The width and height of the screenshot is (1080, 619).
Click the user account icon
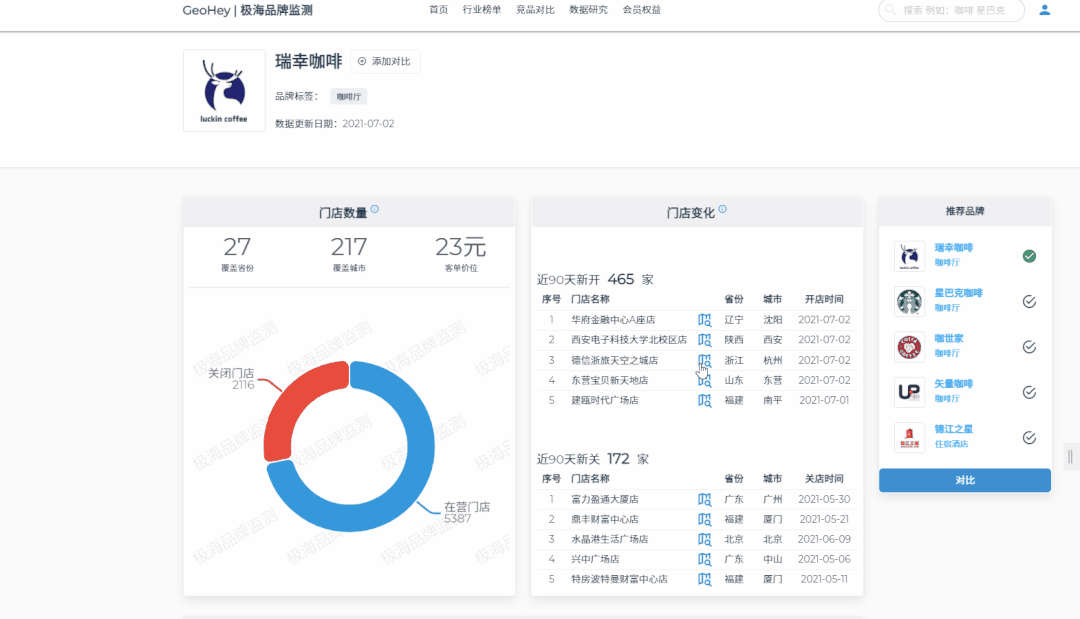pyautogui.click(x=1044, y=10)
